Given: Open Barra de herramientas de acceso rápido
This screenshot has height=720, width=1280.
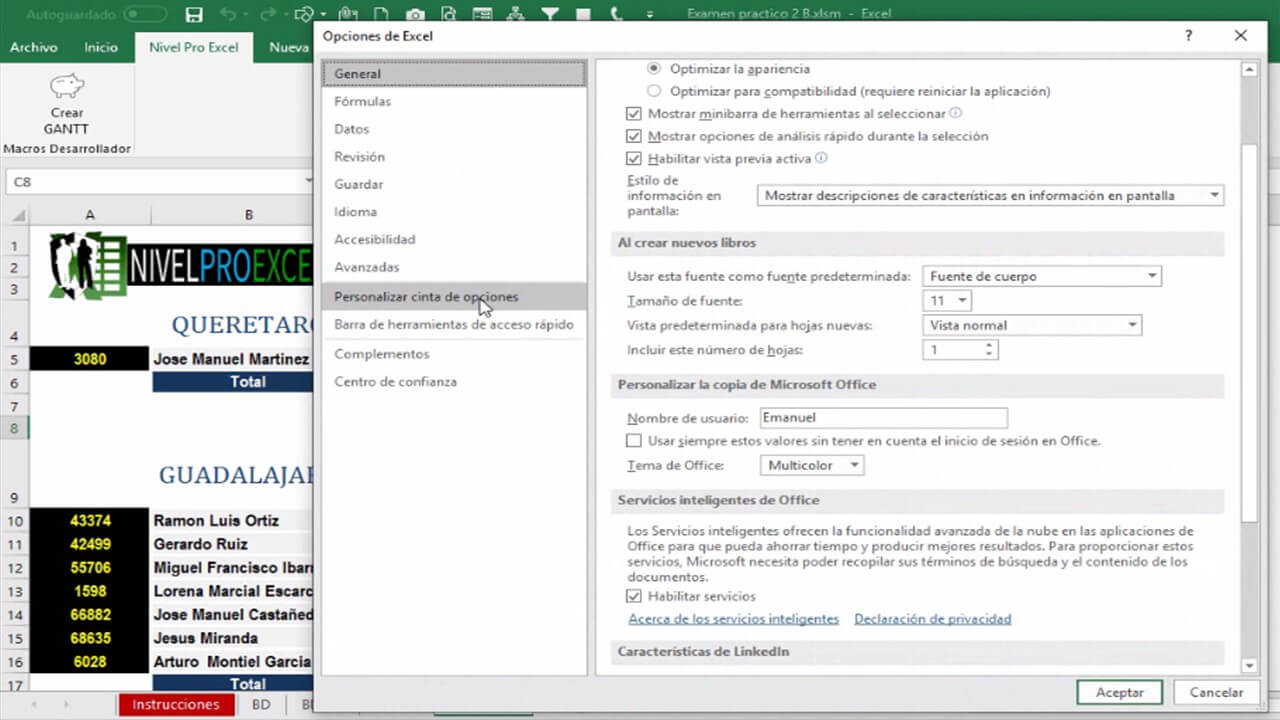Looking at the screenshot, I should [454, 325].
